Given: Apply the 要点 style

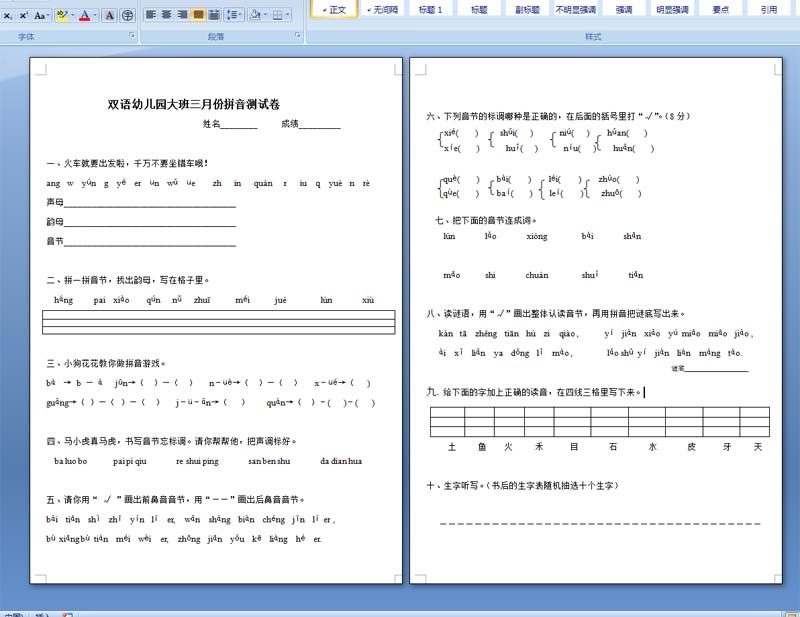Looking at the screenshot, I should tap(720, 9).
